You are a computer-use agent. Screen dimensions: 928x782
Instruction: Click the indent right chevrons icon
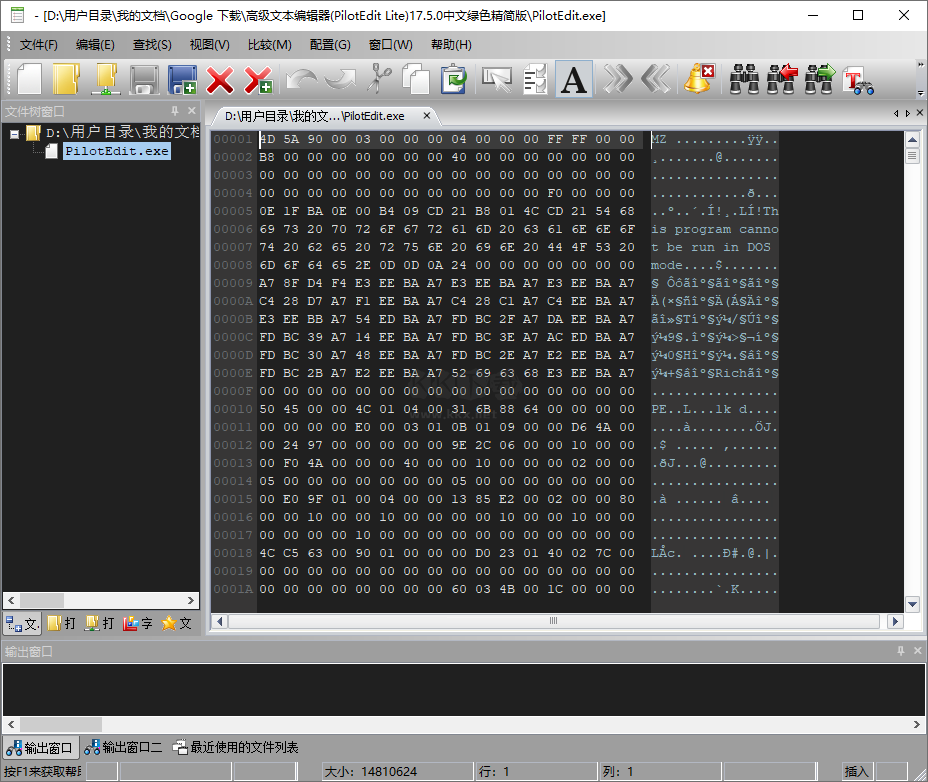[617, 79]
